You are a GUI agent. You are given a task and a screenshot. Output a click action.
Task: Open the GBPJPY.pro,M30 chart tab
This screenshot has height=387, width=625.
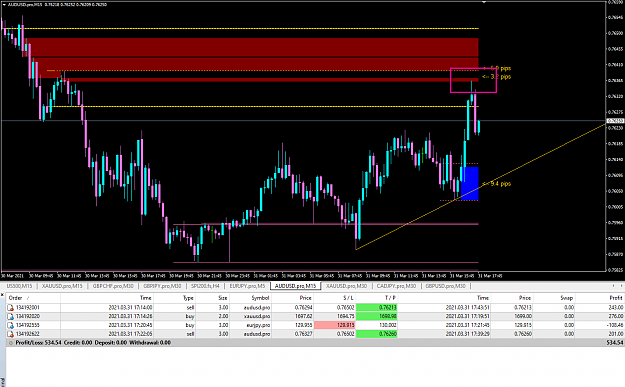(x=162, y=286)
